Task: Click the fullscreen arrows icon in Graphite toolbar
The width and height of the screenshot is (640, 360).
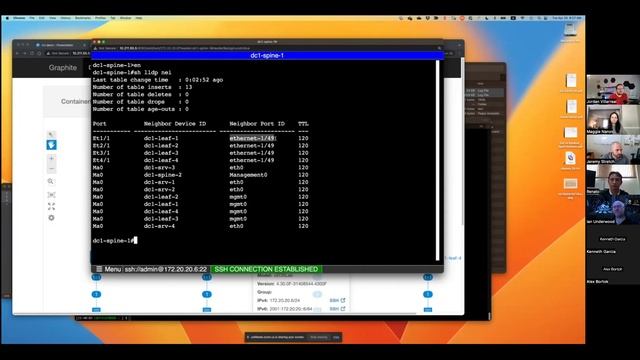Action: 51,207
